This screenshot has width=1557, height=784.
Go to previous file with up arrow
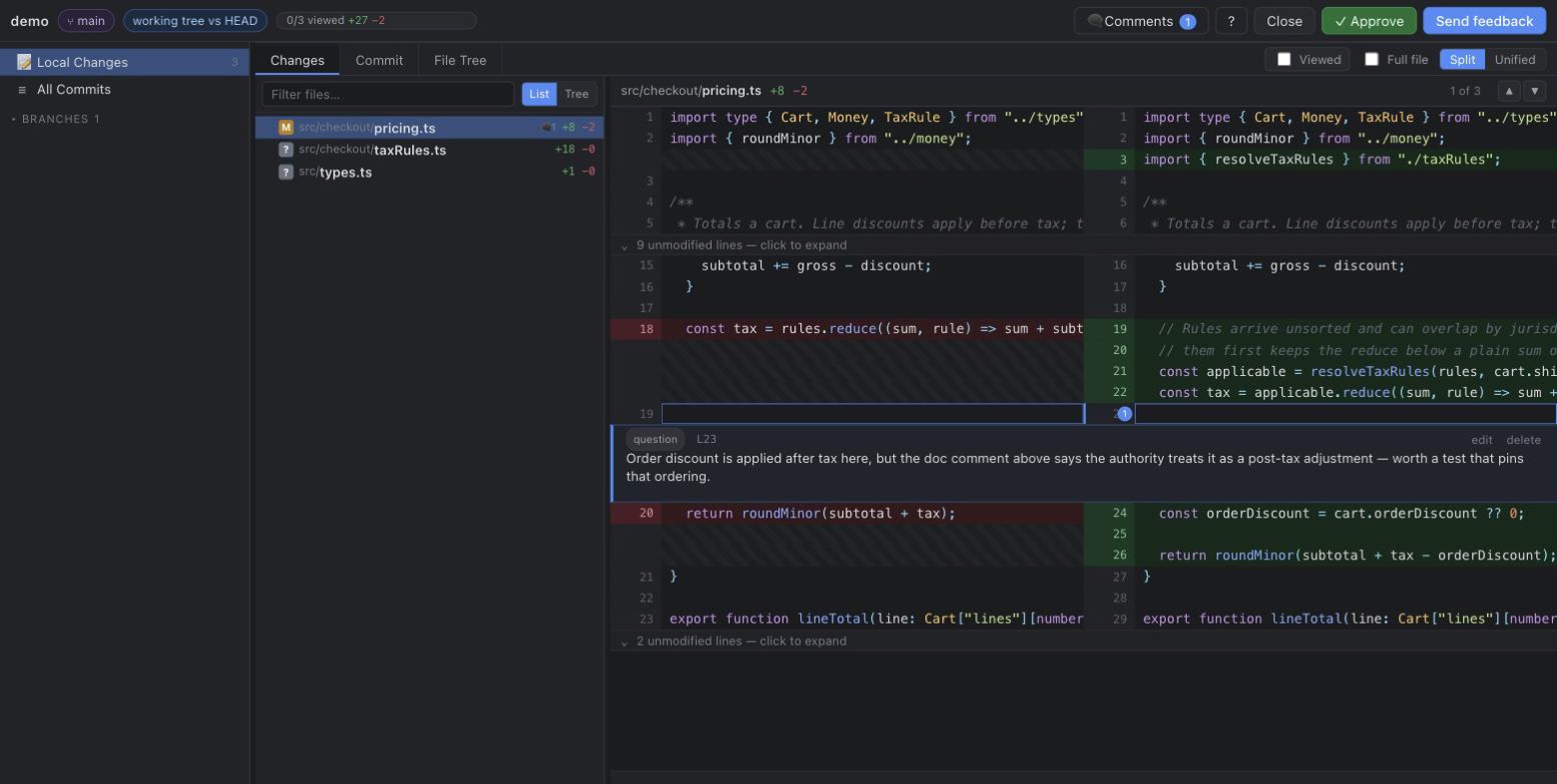coord(1509,91)
